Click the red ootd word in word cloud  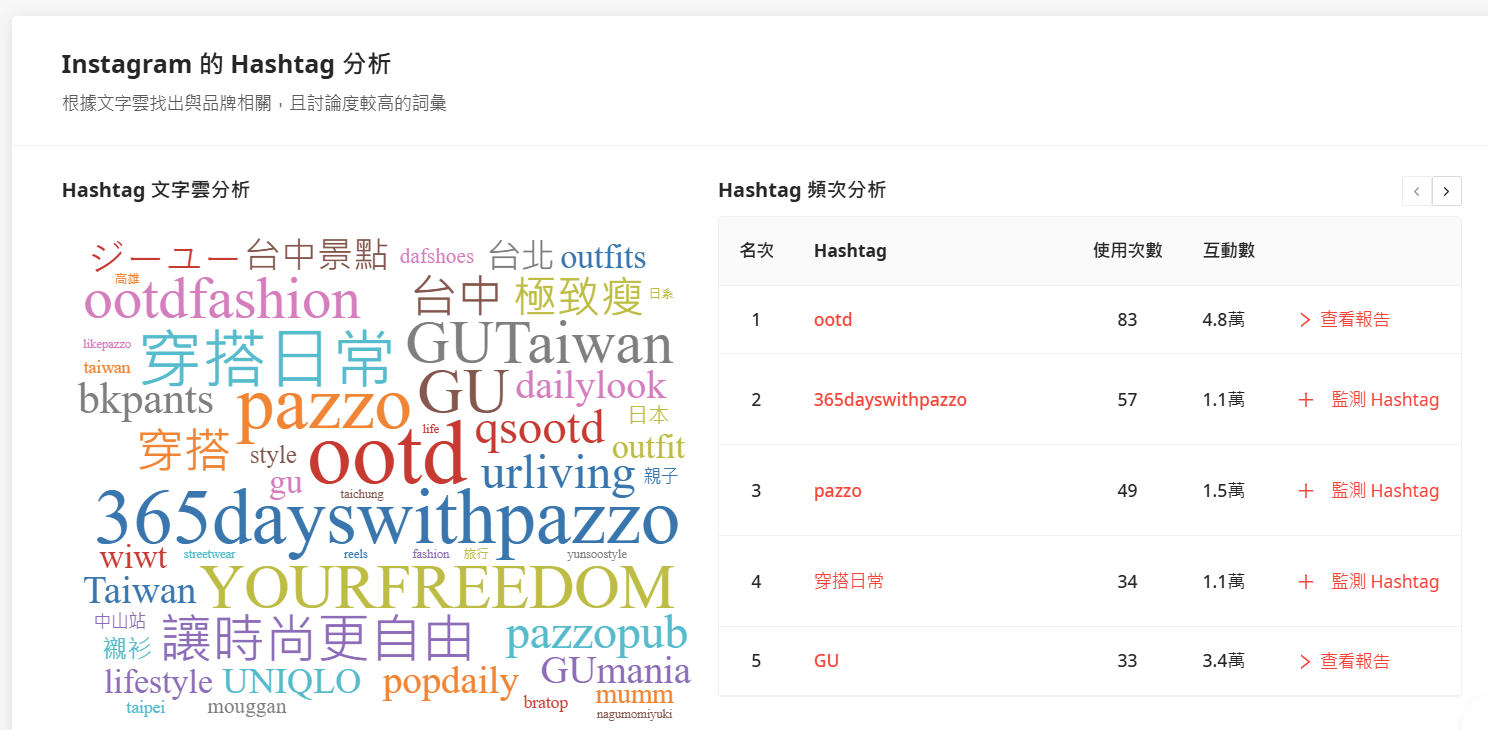tap(388, 455)
